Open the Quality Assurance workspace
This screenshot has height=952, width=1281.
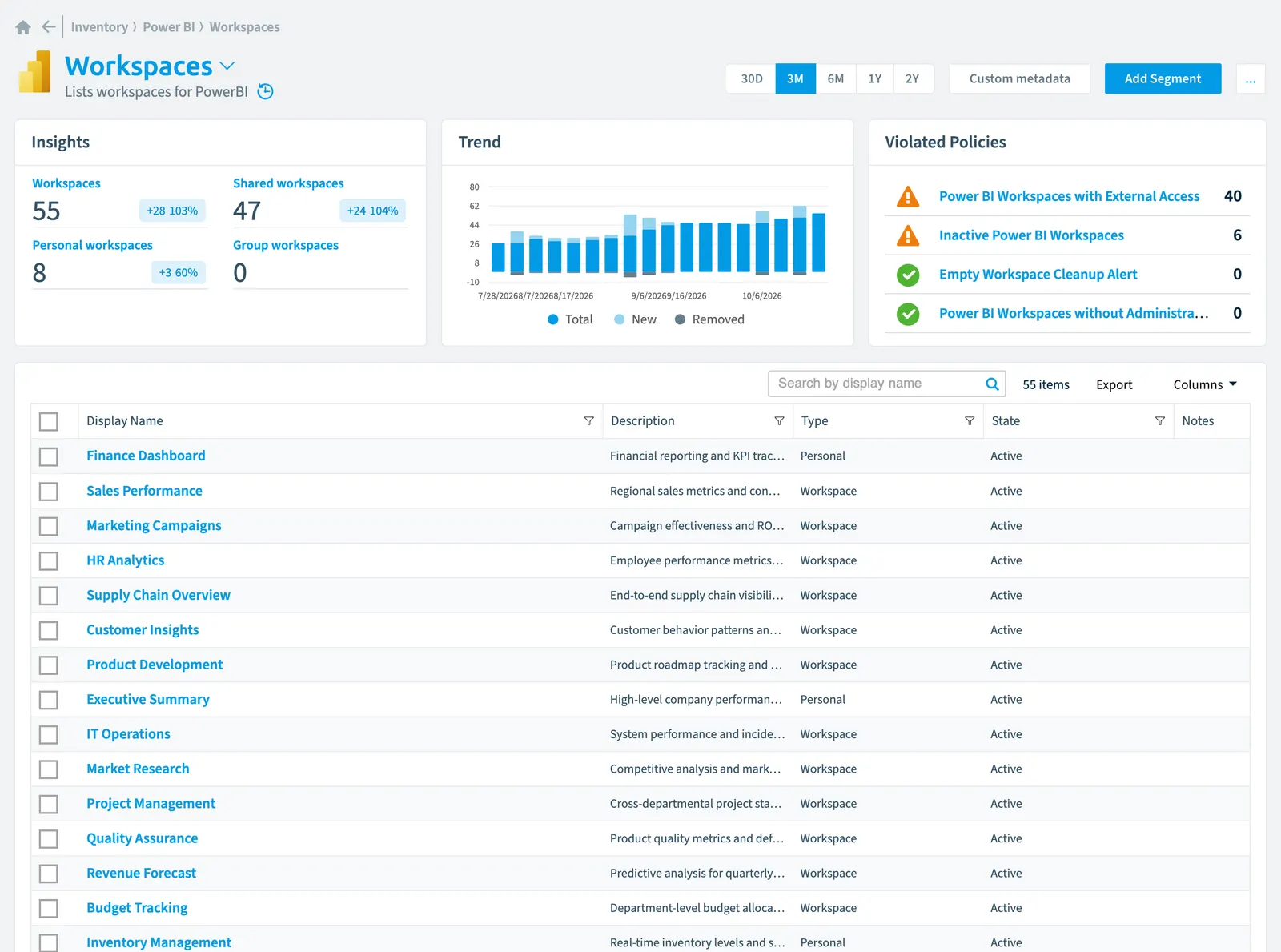click(x=142, y=838)
